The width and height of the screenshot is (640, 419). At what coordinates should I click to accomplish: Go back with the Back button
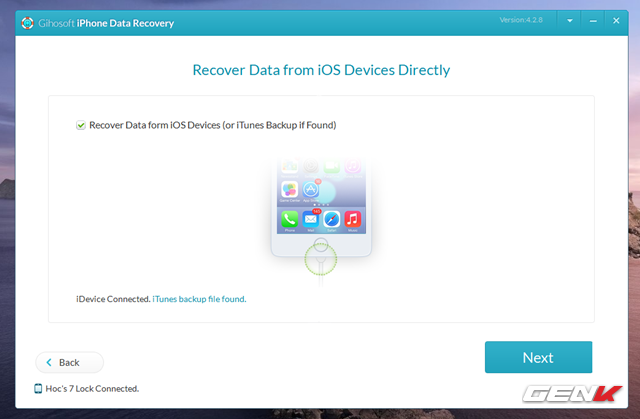[69, 362]
